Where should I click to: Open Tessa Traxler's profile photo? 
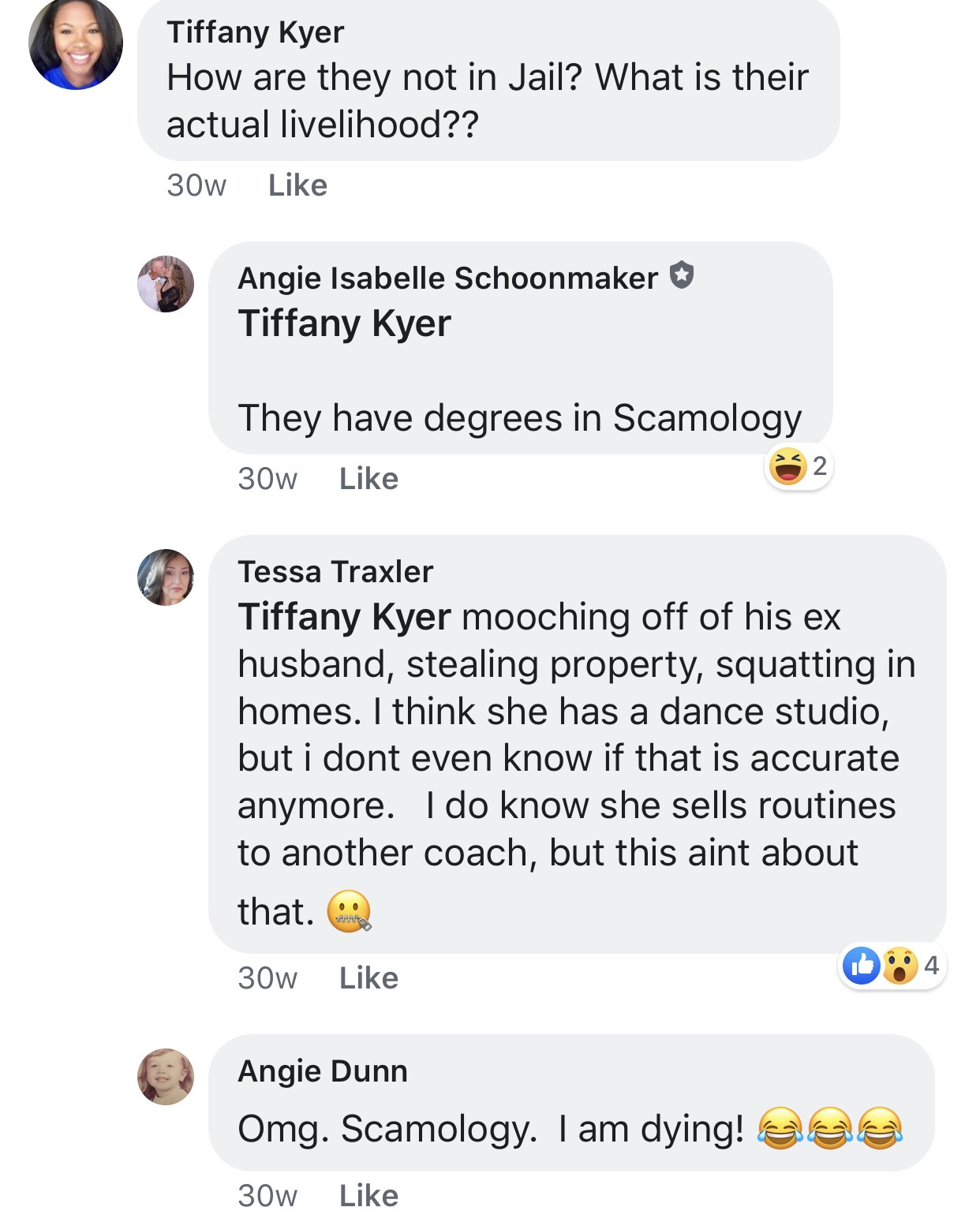[x=166, y=577]
